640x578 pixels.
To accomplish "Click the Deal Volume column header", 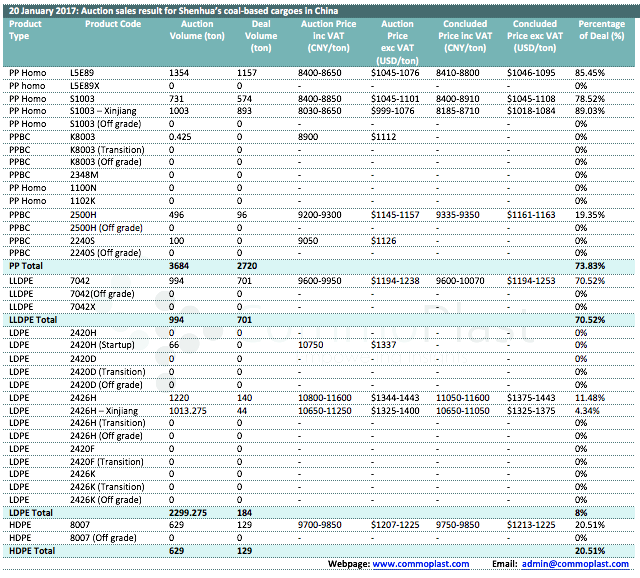I will pyautogui.click(x=261, y=35).
